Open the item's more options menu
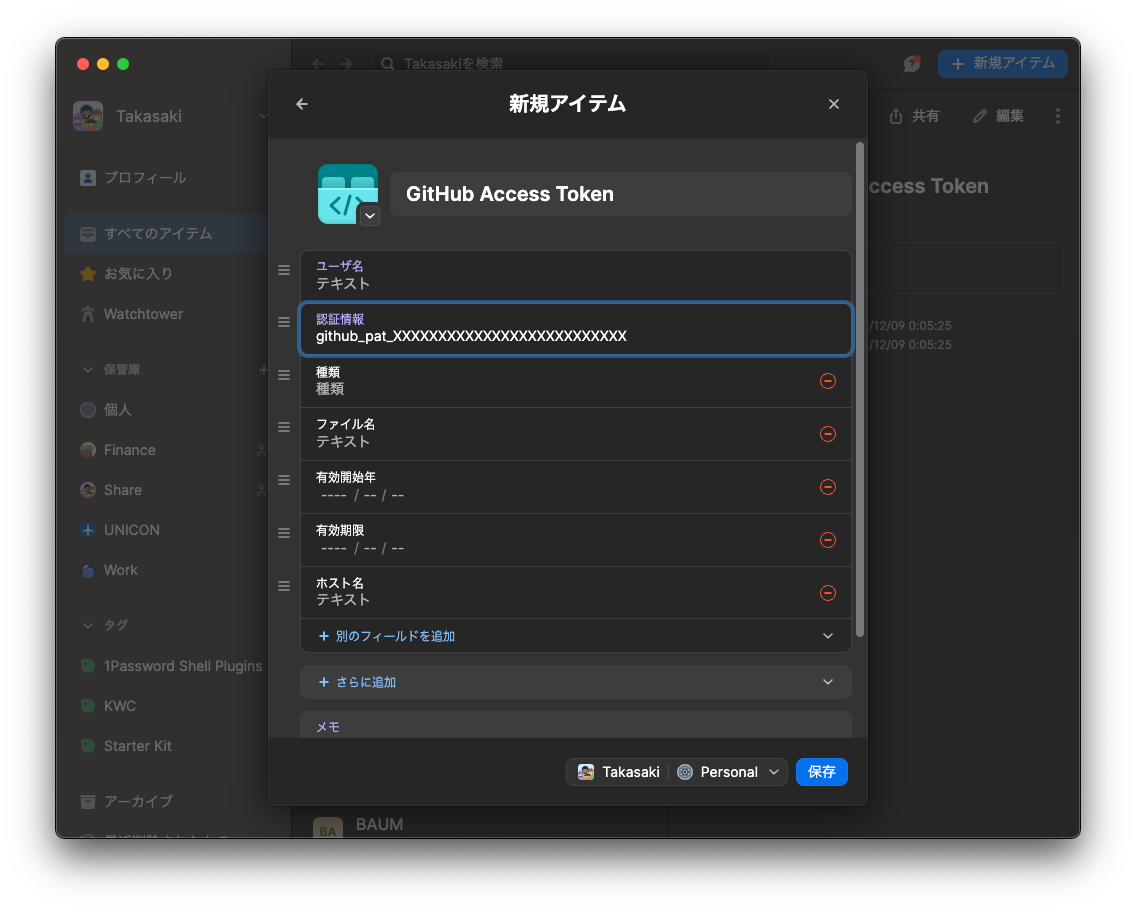The width and height of the screenshot is (1136, 912). click(1058, 116)
